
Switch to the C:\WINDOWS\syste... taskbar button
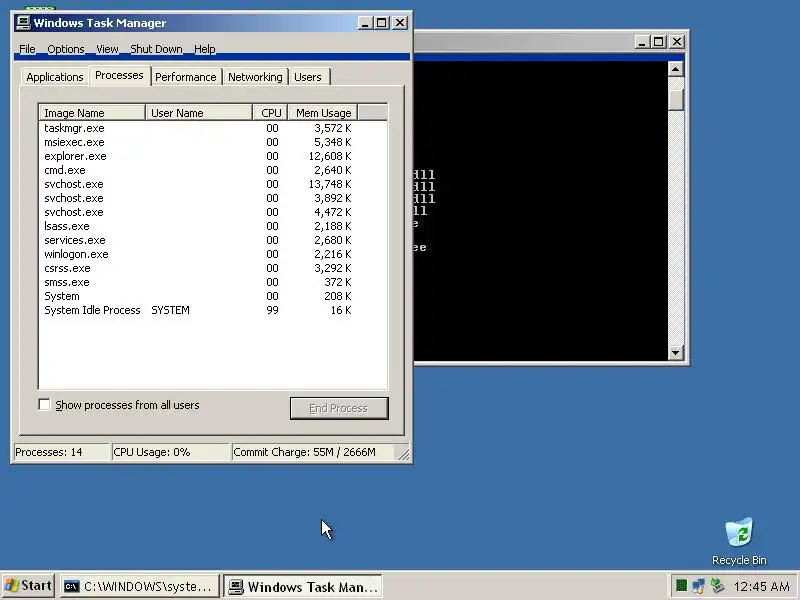(140, 586)
